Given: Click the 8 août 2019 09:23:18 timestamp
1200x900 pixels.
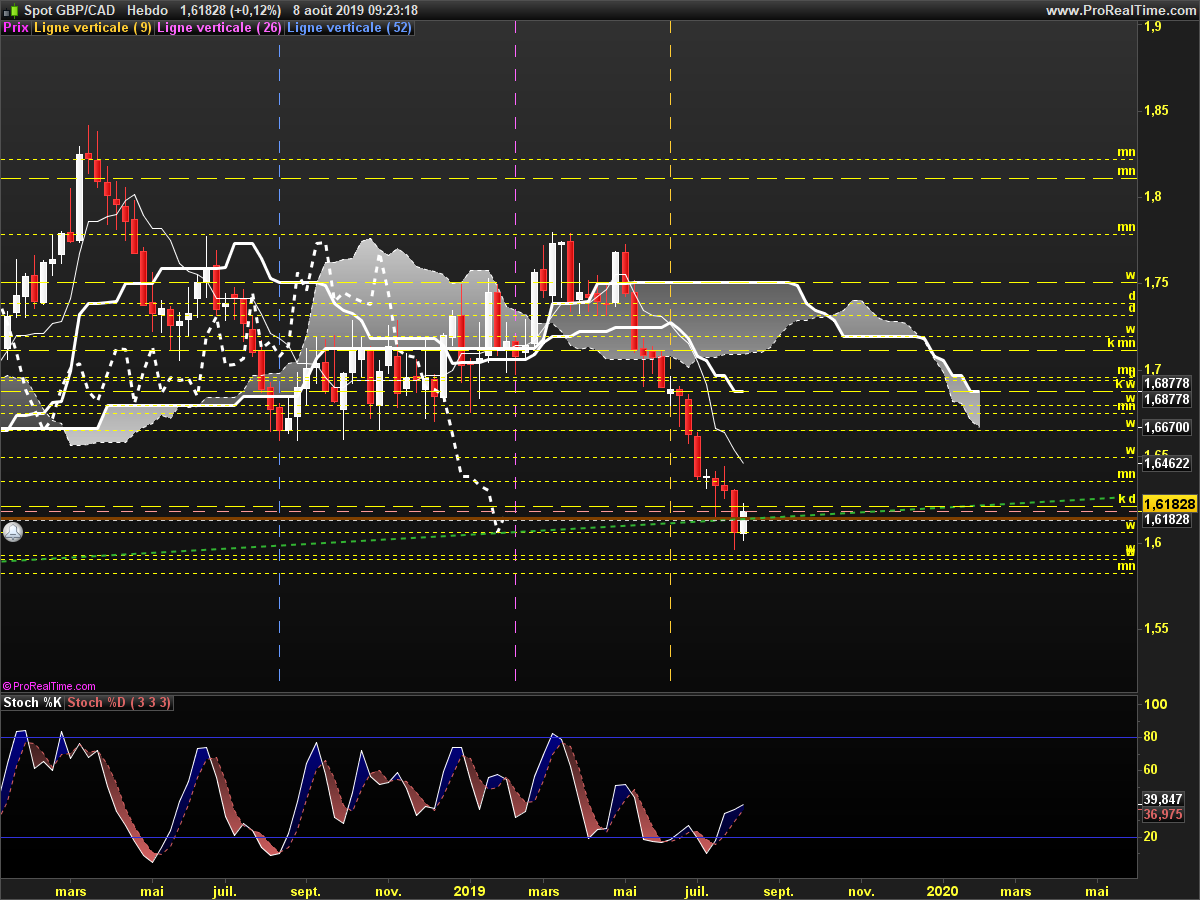Looking at the screenshot, I should [355, 10].
